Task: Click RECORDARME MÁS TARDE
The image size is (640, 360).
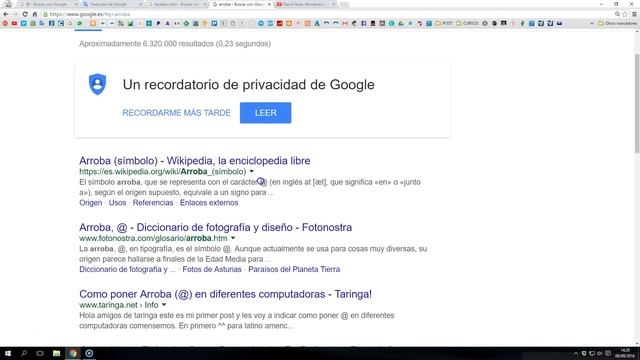Action: pyautogui.click(x=176, y=113)
